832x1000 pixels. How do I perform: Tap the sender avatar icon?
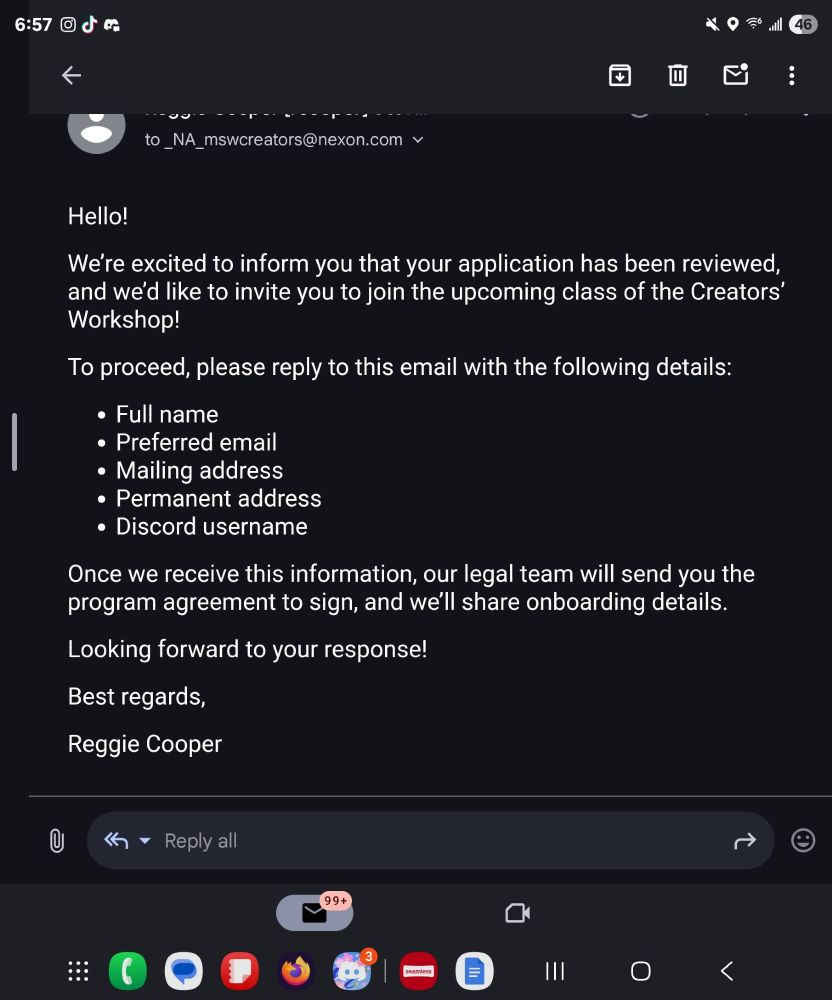[96, 131]
